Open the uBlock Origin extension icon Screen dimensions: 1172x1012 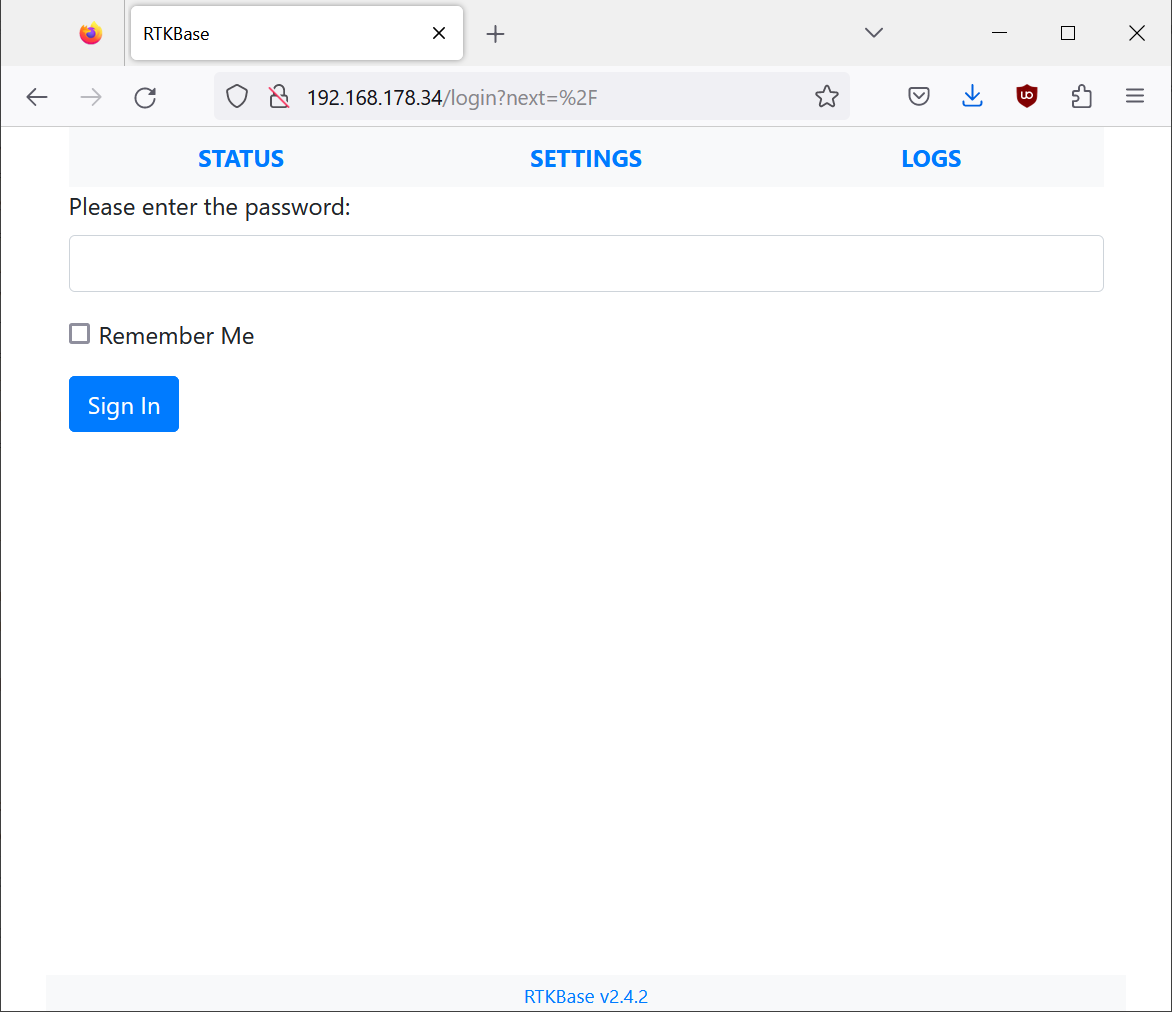[1026, 97]
